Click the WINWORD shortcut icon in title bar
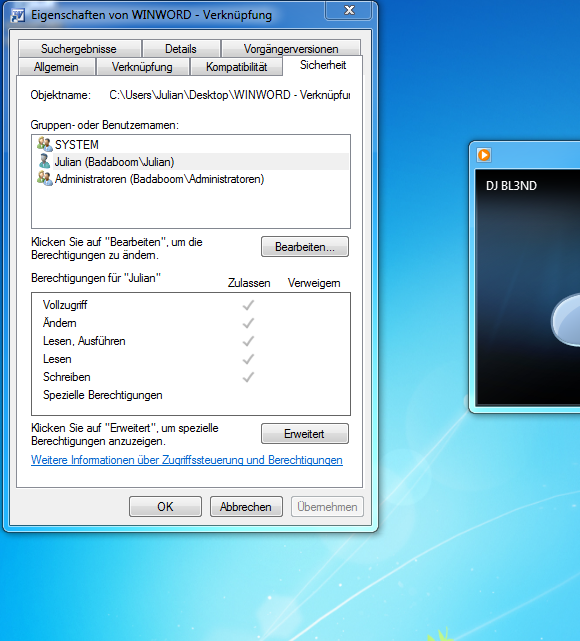This screenshot has height=641, width=580. pos(18,16)
